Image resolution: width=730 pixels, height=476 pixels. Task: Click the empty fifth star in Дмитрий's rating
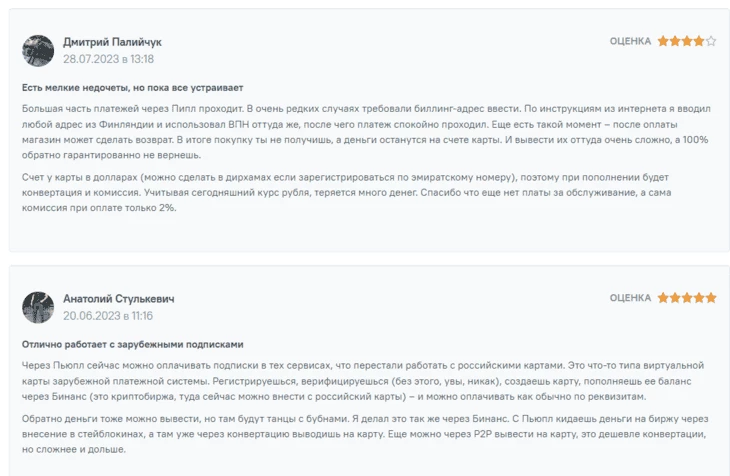pos(711,41)
